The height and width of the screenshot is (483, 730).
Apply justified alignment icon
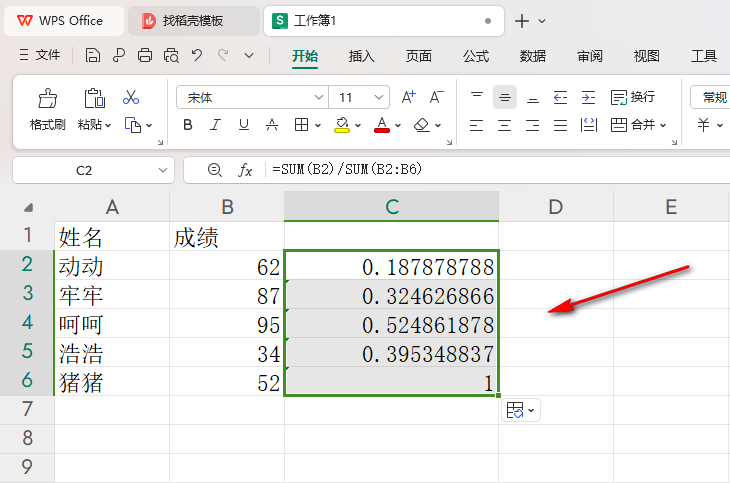point(561,125)
